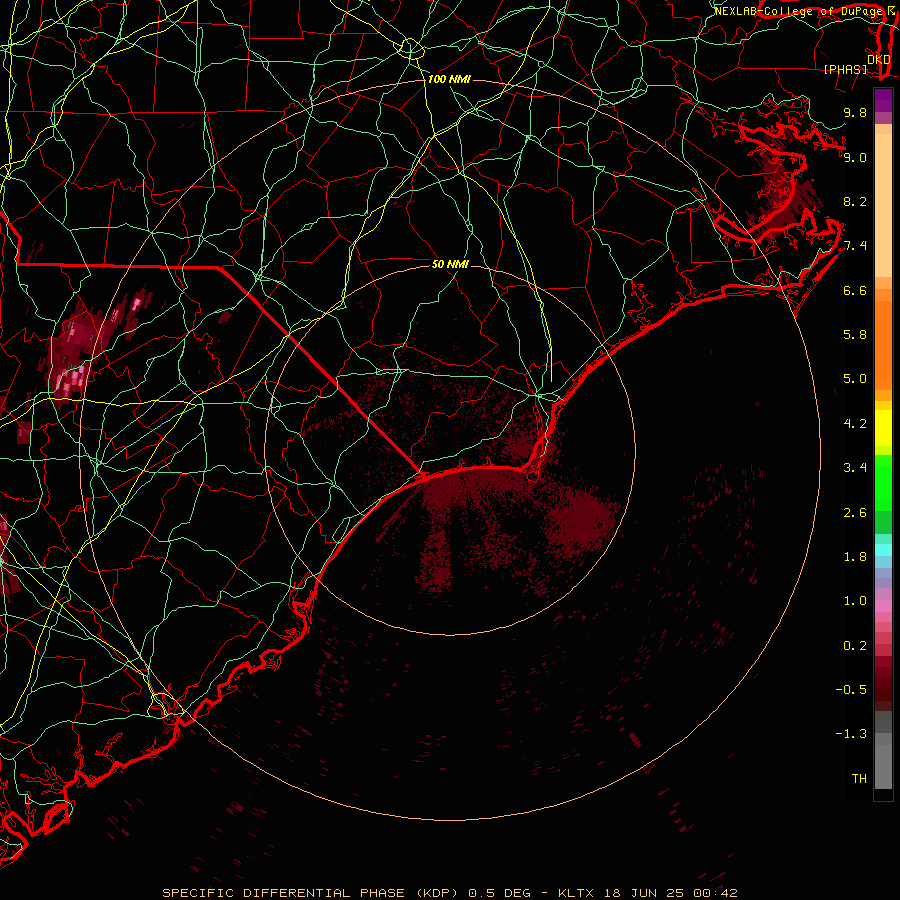
Task: Pick the gray segment of the color bar
Action: 883,766
